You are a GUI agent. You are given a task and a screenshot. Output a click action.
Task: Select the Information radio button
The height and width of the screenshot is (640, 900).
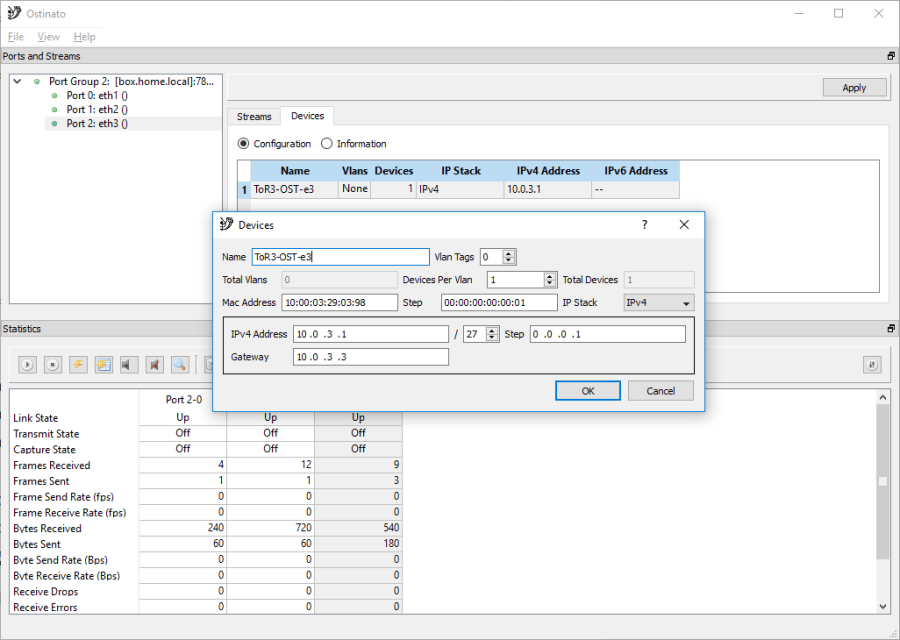click(x=327, y=143)
